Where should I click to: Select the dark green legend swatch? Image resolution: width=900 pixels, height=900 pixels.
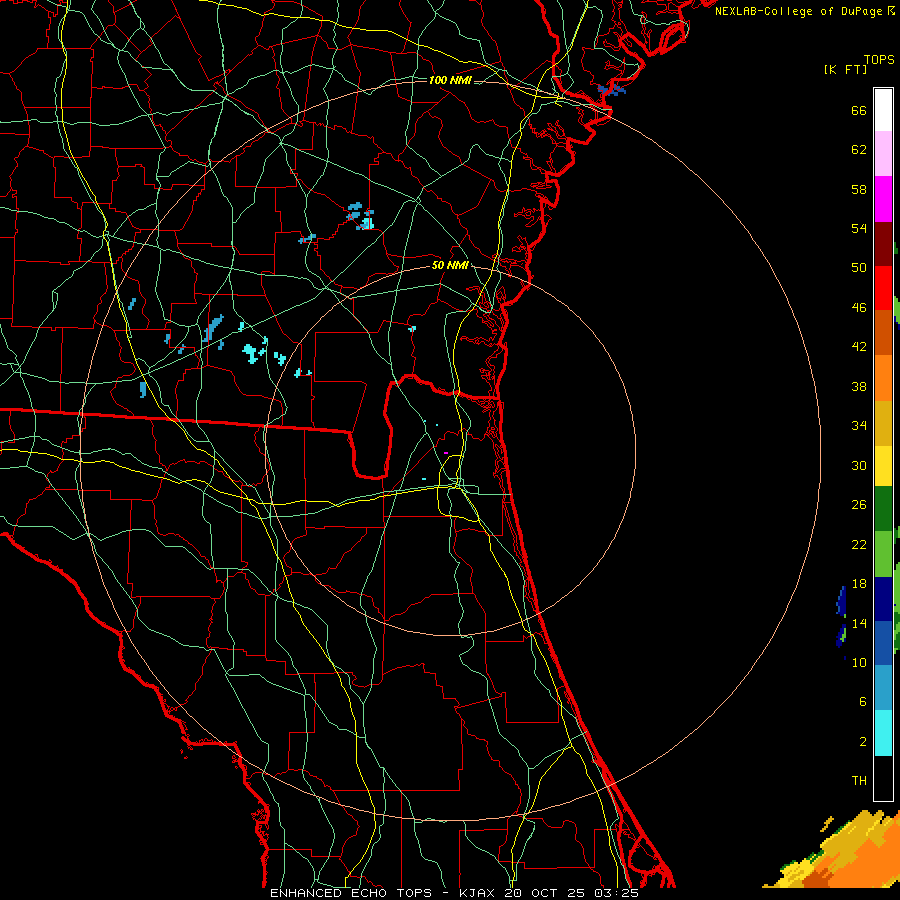coord(883,509)
